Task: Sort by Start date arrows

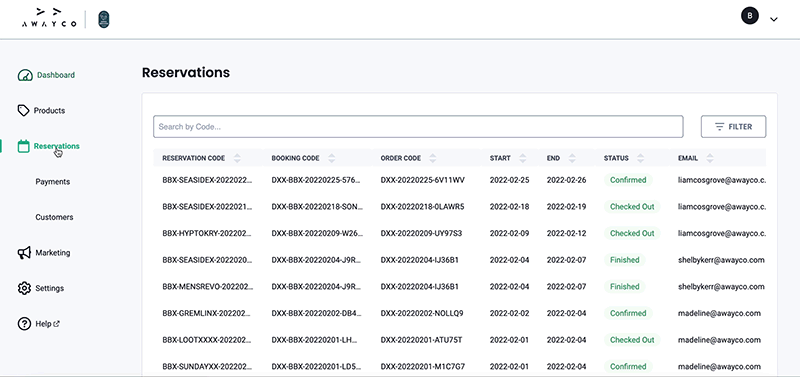Action: click(x=522, y=158)
